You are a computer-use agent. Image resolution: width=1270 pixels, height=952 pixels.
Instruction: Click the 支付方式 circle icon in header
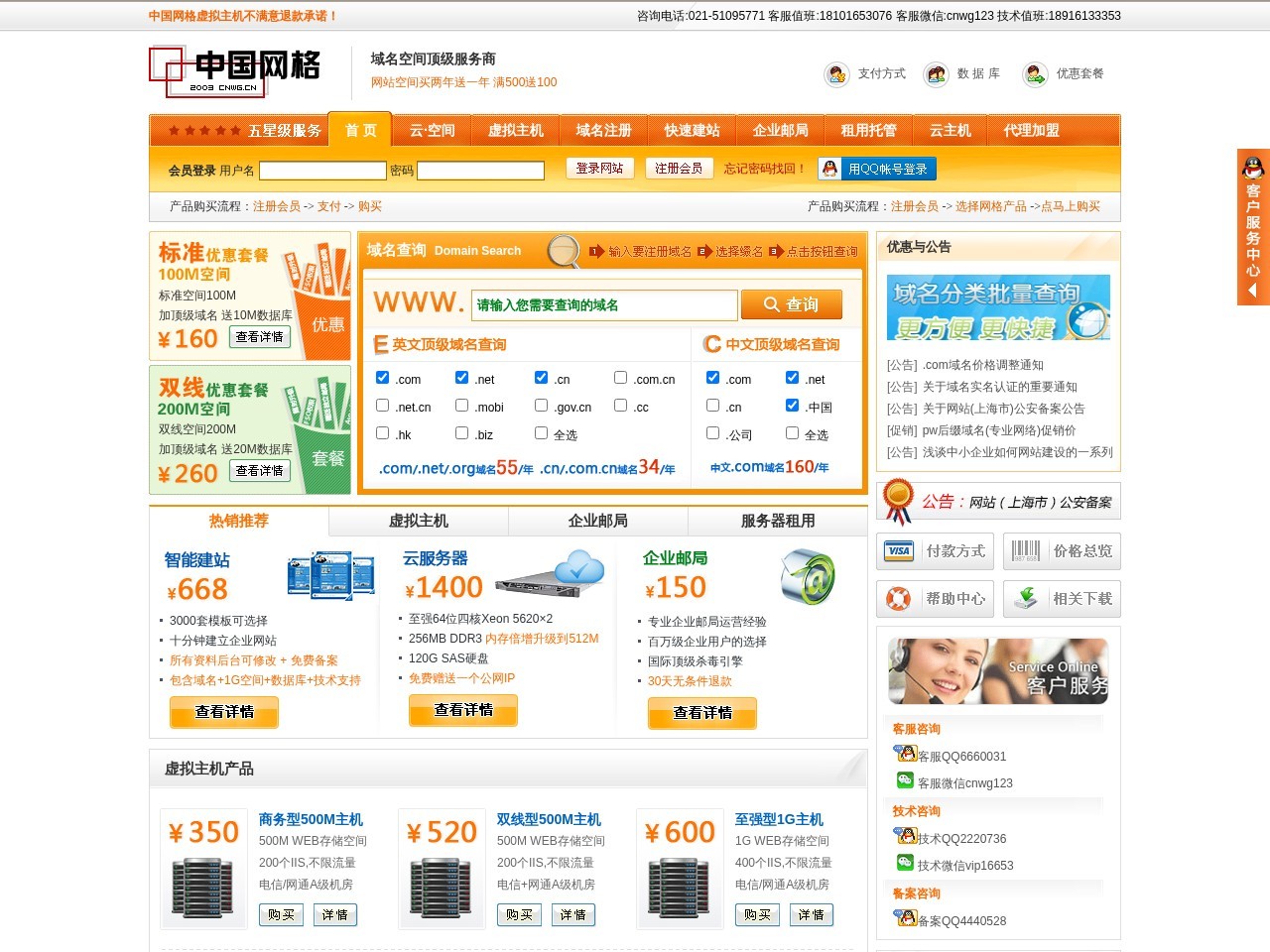pyautogui.click(x=836, y=74)
